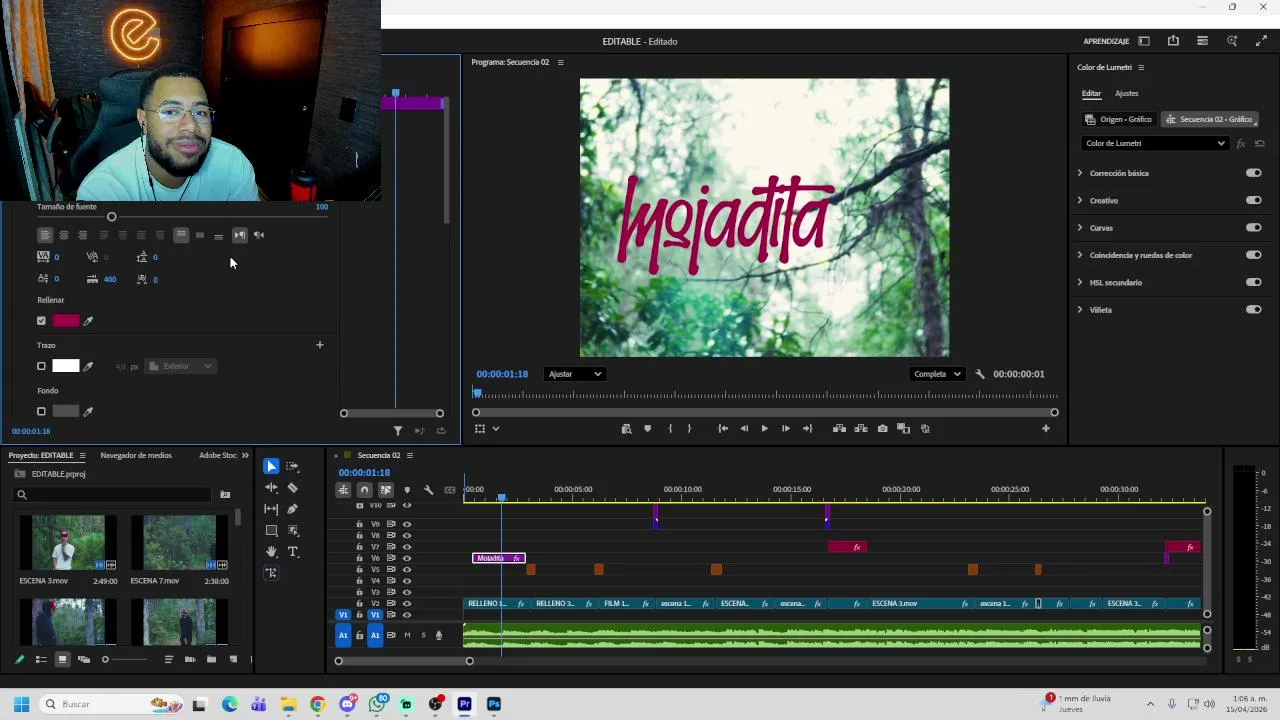This screenshot has height=720, width=1280.
Task: Expand Coincidencia y ruedas de color
Action: click(x=1080, y=255)
